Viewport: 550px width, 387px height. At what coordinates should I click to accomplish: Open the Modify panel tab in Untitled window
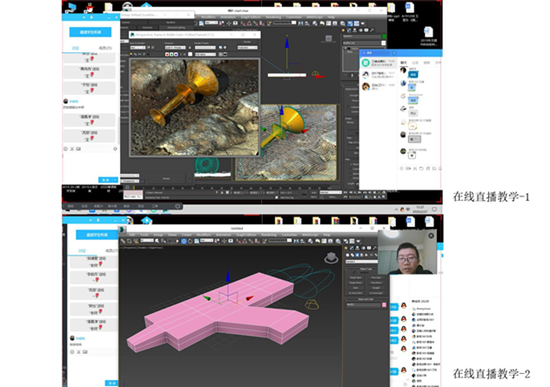(x=352, y=248)
